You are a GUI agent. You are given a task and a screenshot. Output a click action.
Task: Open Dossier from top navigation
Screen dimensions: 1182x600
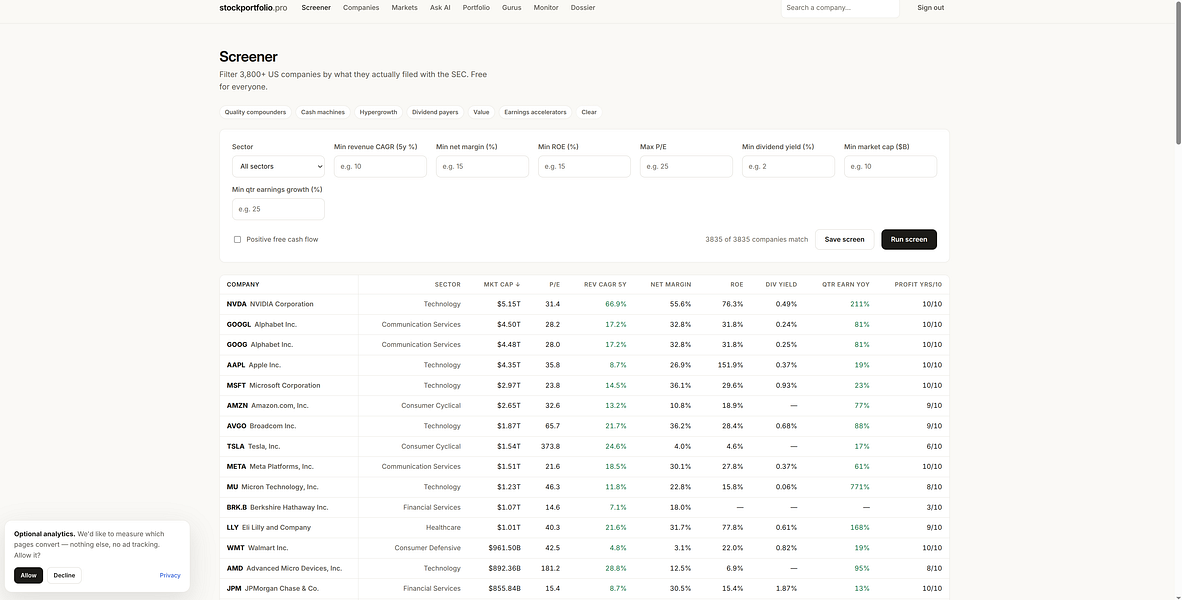coord(583,8)
